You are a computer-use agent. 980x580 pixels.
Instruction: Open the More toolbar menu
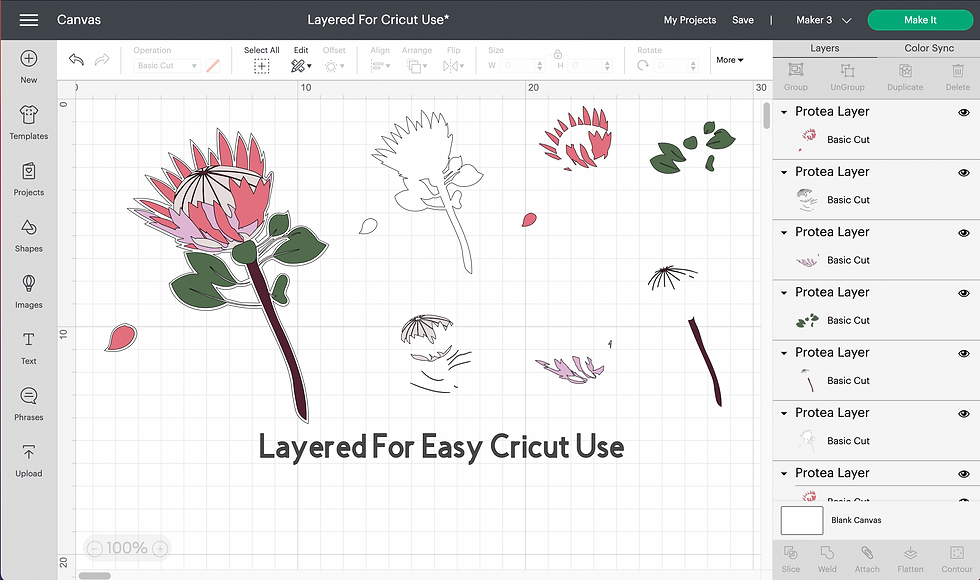[729, 60]
